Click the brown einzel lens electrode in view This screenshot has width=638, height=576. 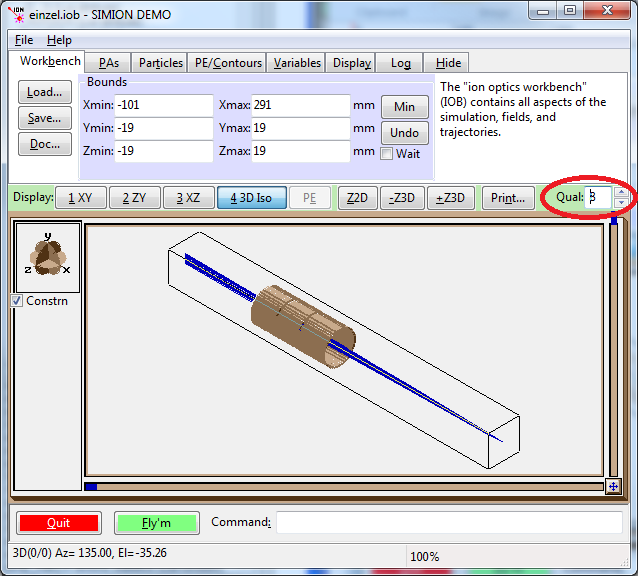[x=302, y=325]
